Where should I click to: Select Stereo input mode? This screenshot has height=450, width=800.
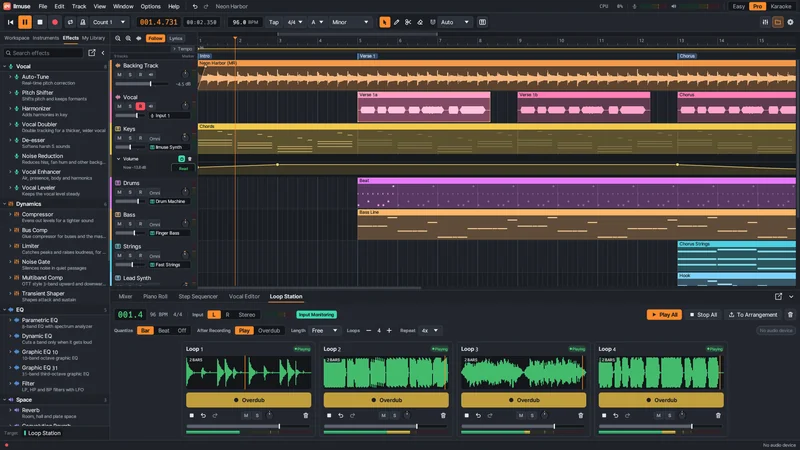(x=247, y=315)
